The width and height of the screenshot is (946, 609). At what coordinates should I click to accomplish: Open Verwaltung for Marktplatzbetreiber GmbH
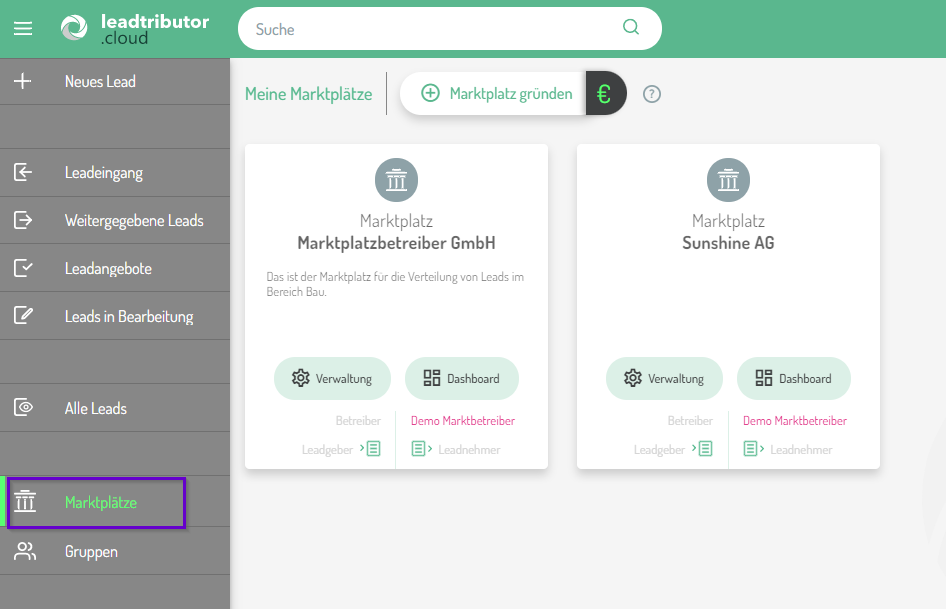click(x=332, y=379)
